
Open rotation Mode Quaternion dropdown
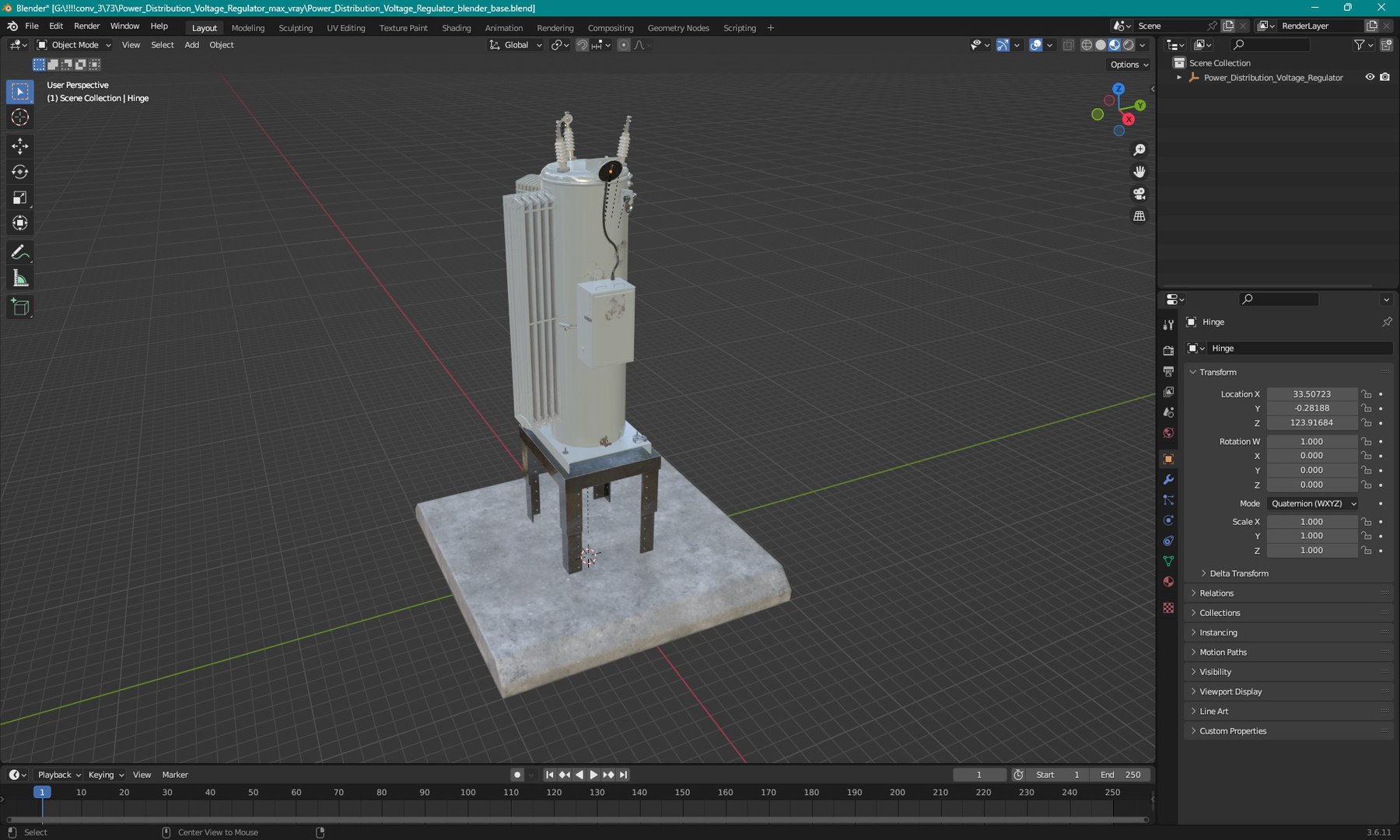1313,504
